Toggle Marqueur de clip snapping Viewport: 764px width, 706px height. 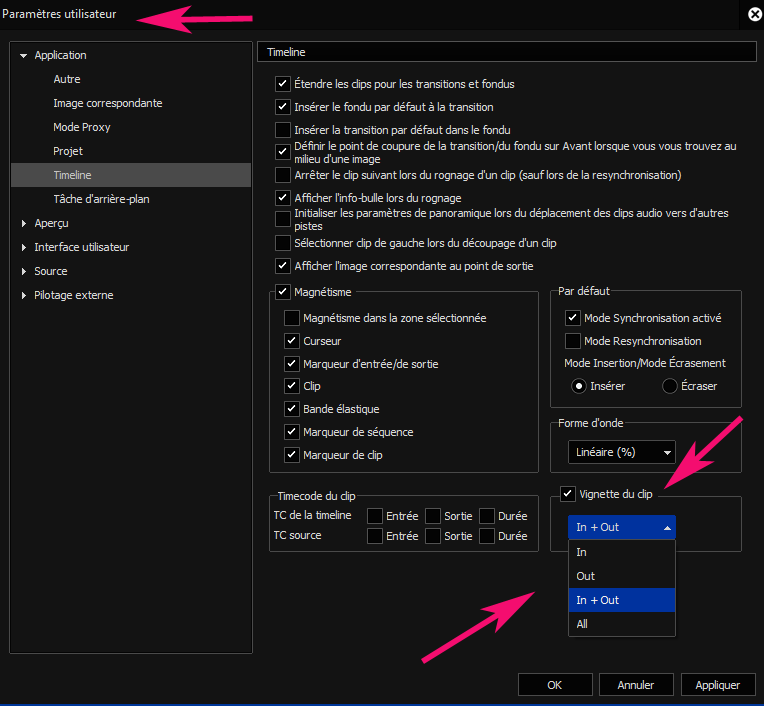pos(291,455)
